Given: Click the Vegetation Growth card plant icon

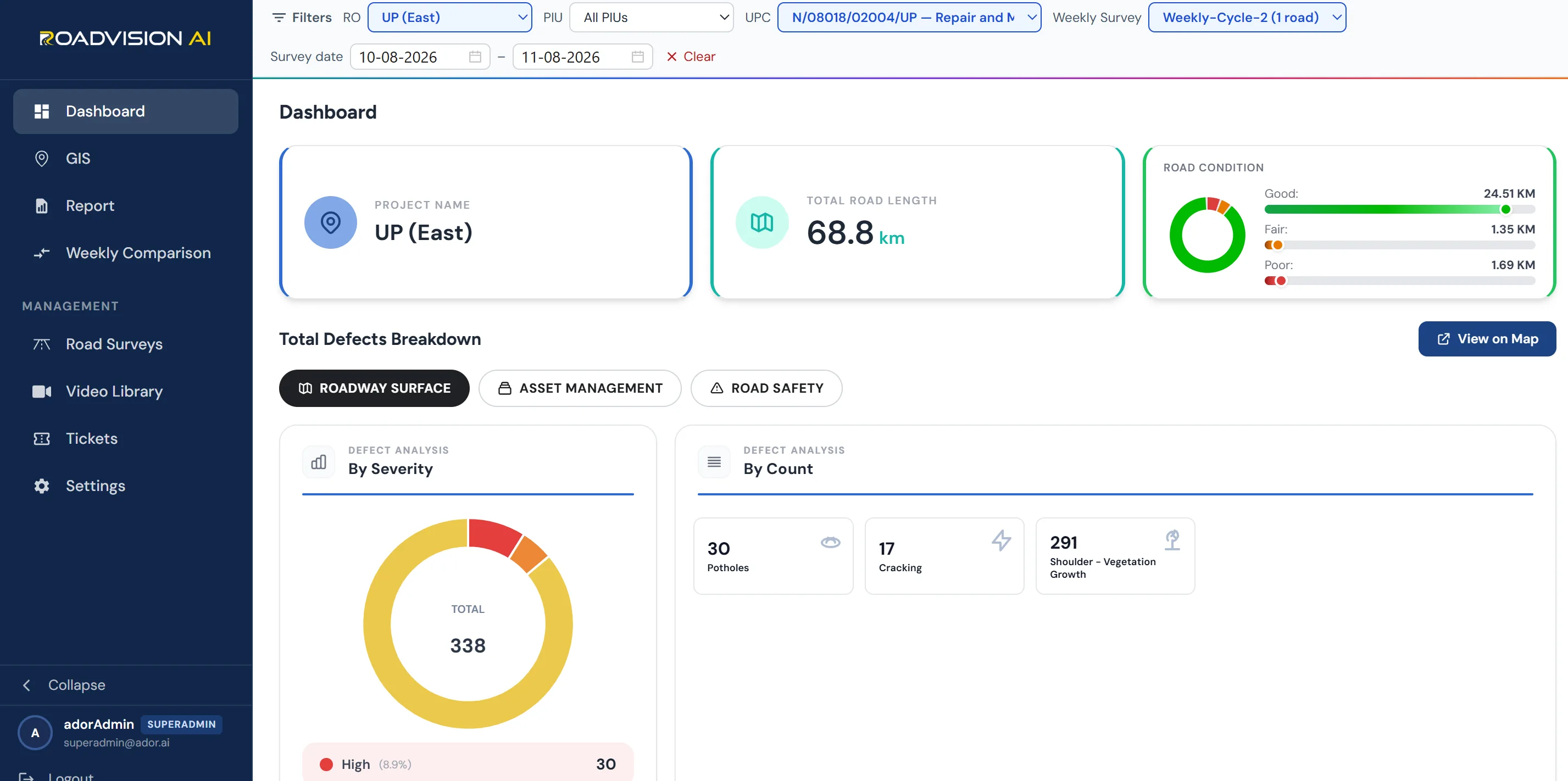Looking at the screenshot, I should click(x=1172, y=540).
